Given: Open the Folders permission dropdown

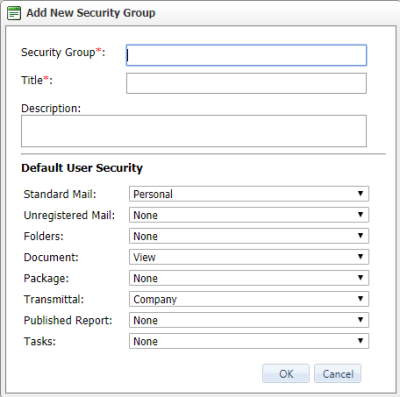Looking at the screenshot, I should pyautogui.click(x=249, y=236).
